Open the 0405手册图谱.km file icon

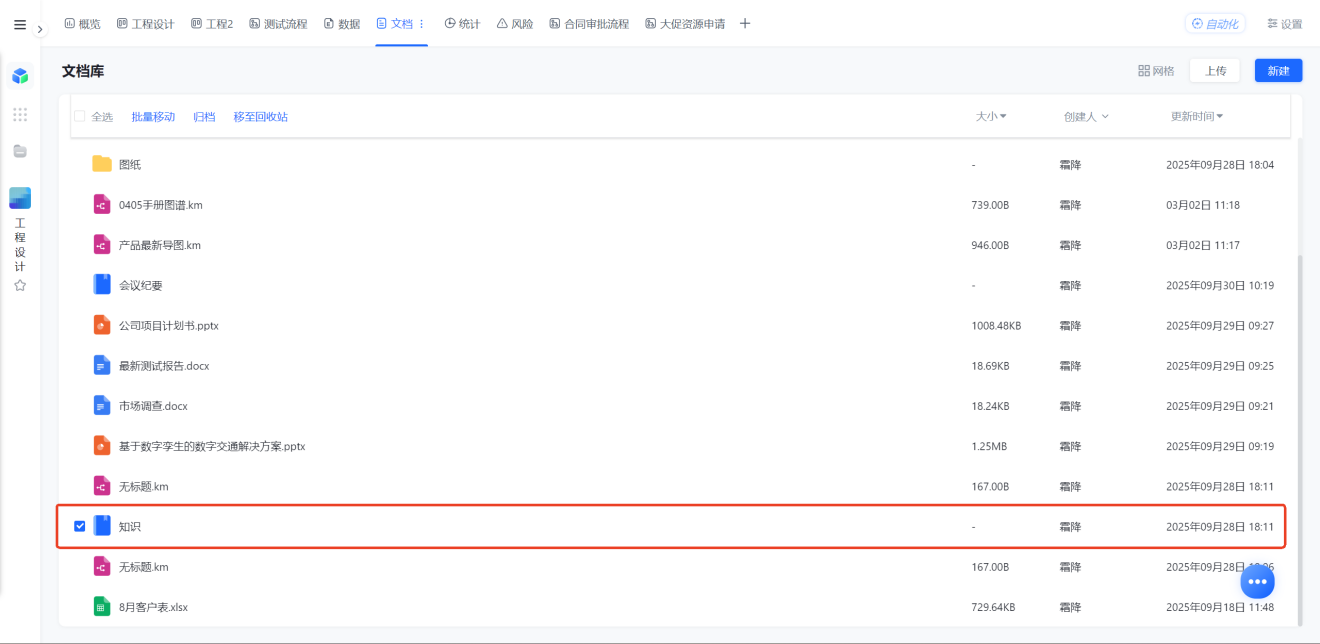point(101,204)
